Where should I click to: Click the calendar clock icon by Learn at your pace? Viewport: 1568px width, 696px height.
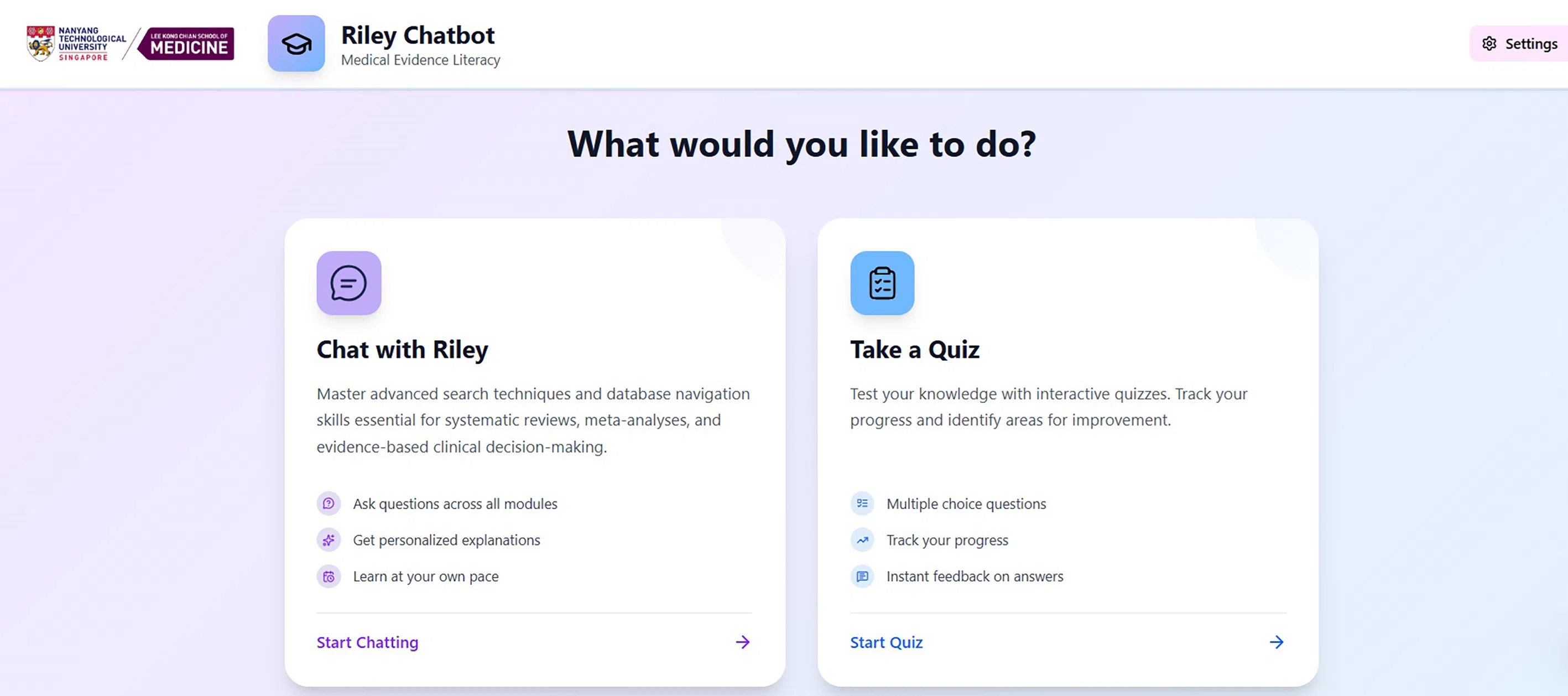point(329,576)
